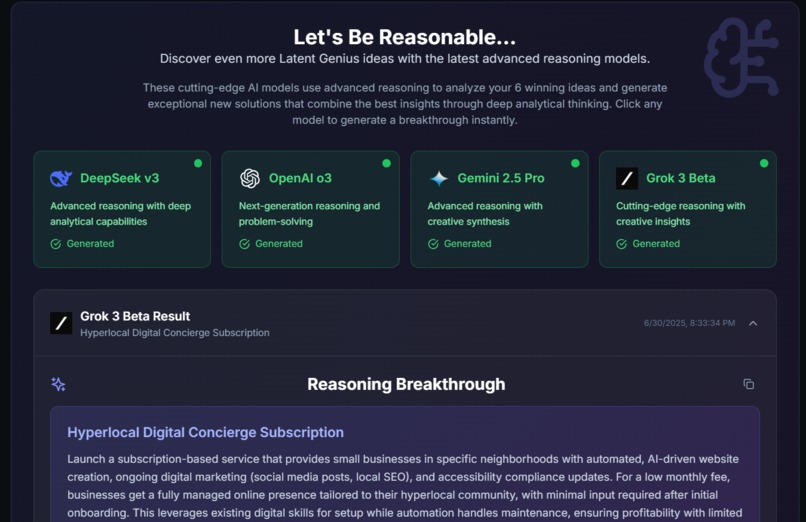The width and height of the screenshot is (806, 522).
Task: Click the result timestamp 6/30/2025, 8:33:34 PM
Action: click(689, 323)
